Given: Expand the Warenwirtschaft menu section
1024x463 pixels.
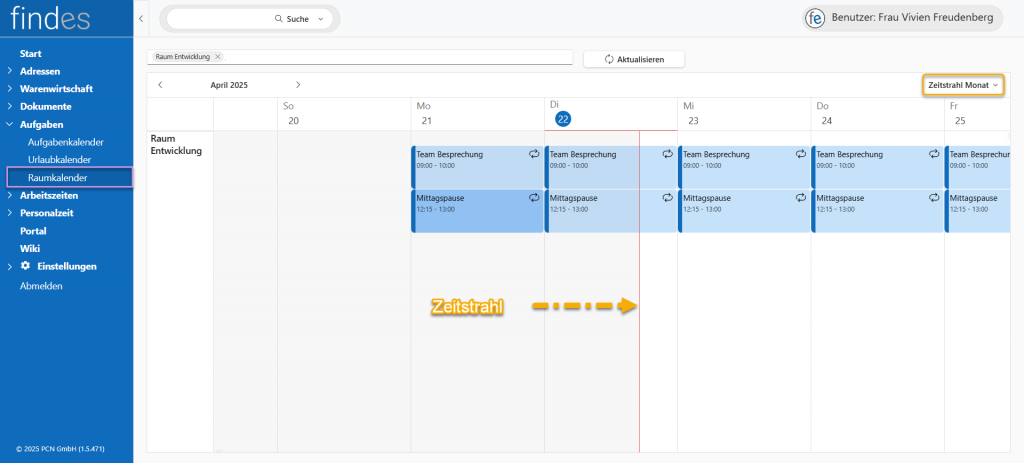Looking at the screenshot, I should pos(9,89).
